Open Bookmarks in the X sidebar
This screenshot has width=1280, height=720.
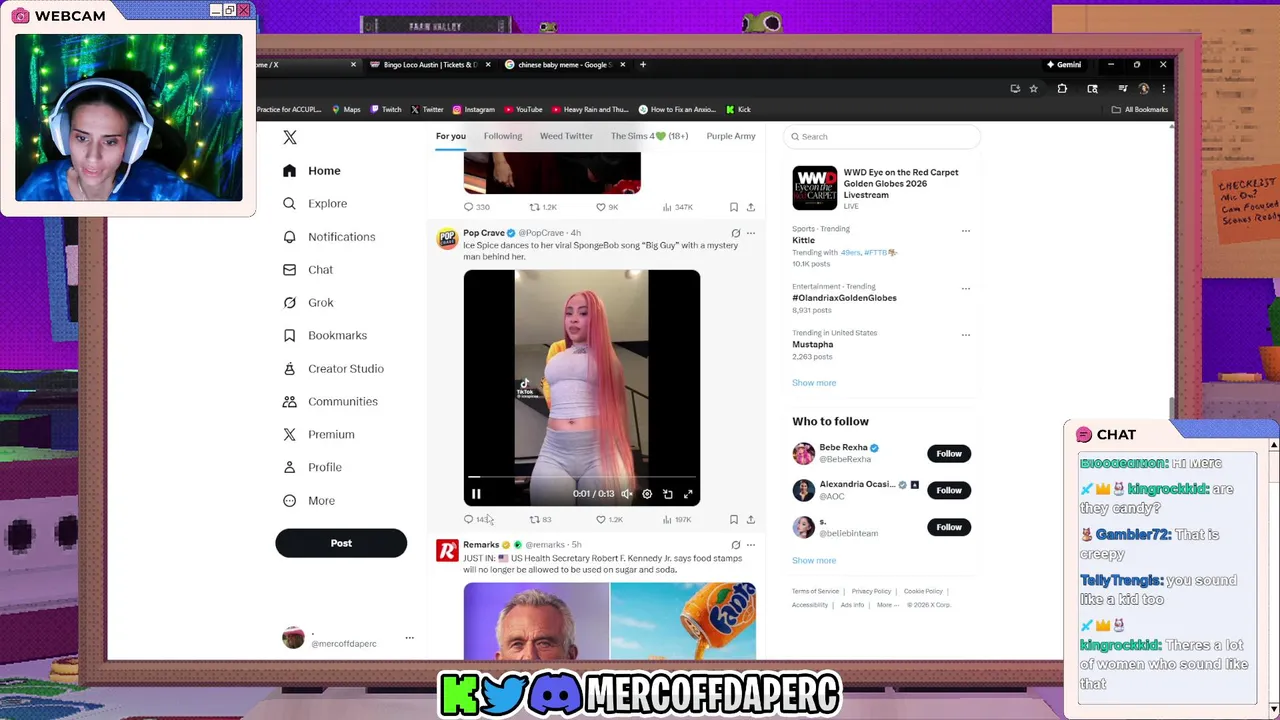coord(325,335)
